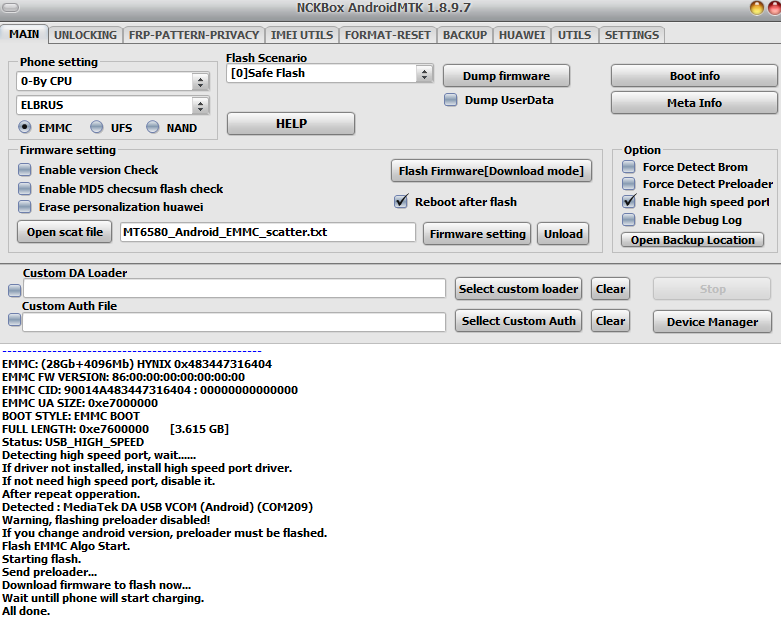Viewport: 781px width, 640px height.
Task: Open the Firmware setting button
Action: 477,234
